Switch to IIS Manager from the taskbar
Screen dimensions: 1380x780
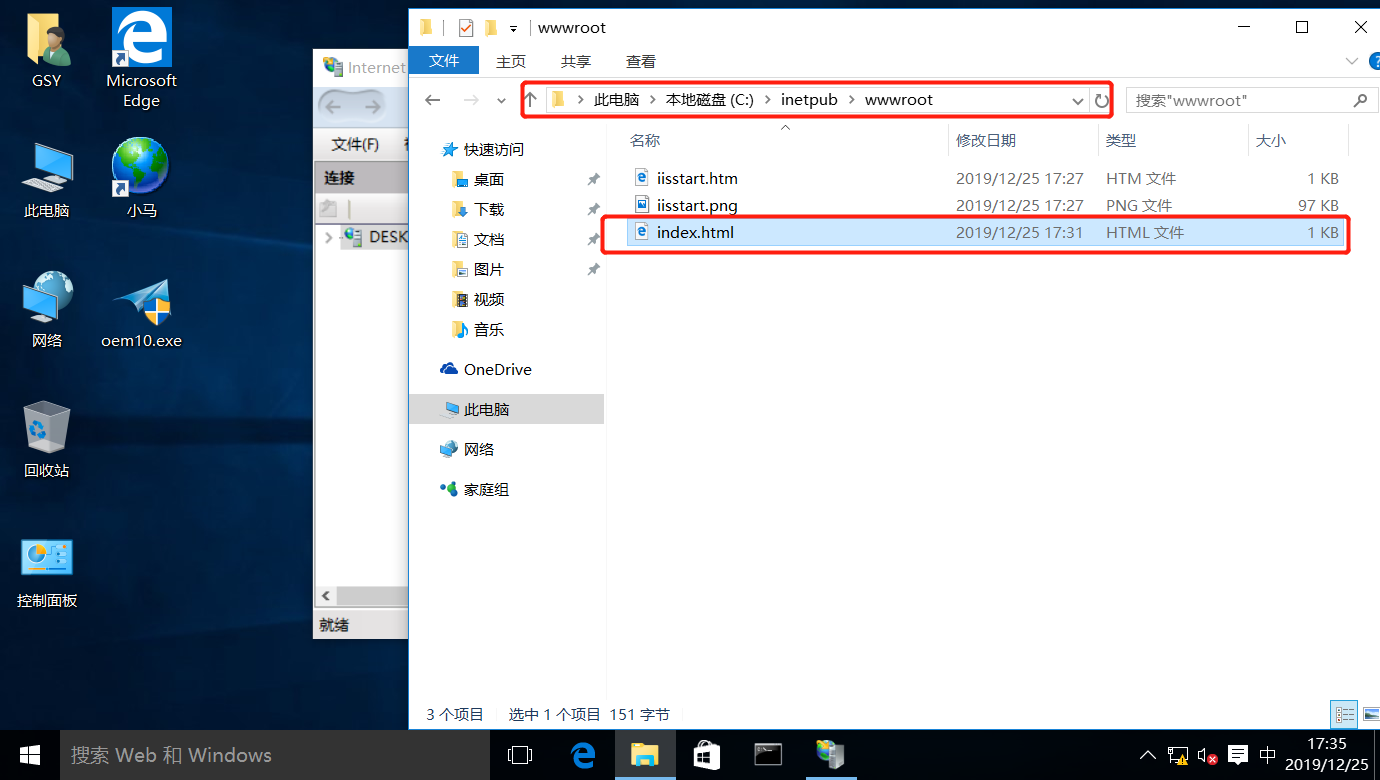[x=831, y=755]
